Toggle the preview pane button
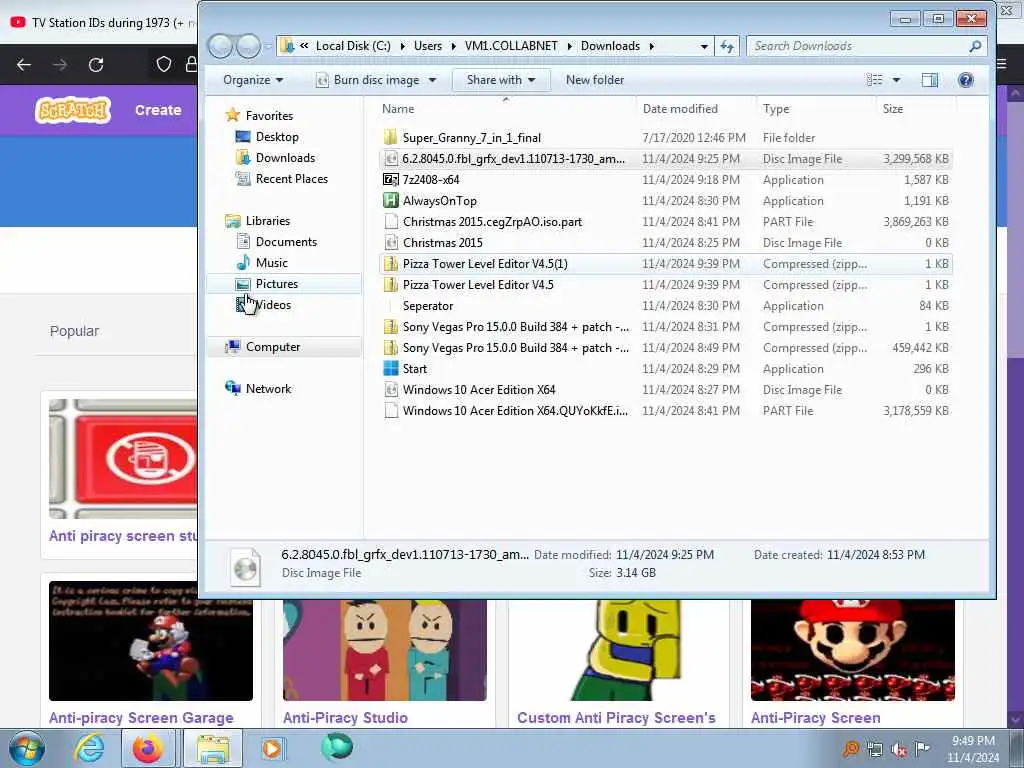This screenshot has height=768, width=1024. pos(929,80)
